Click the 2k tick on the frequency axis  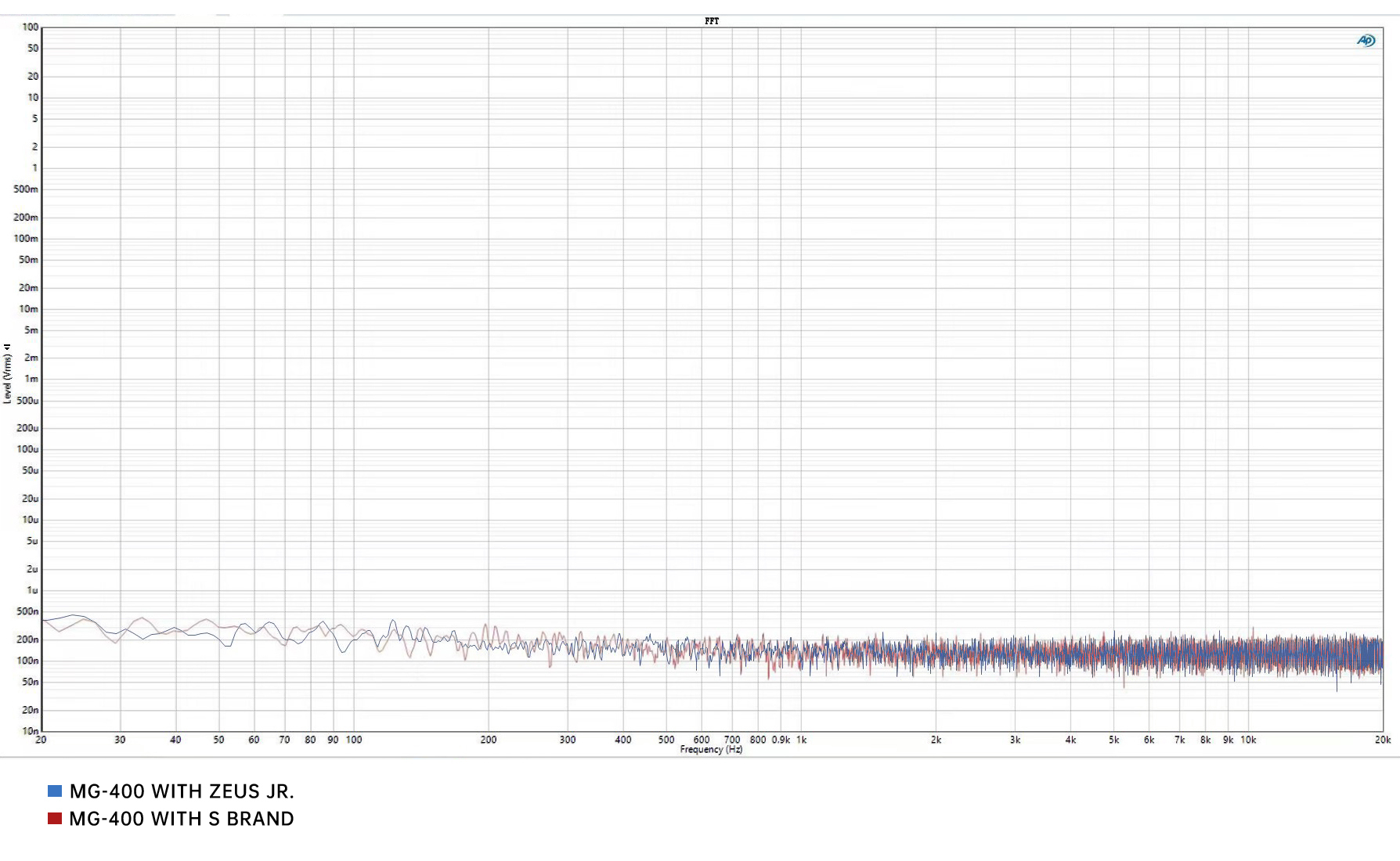coord(936,740)
